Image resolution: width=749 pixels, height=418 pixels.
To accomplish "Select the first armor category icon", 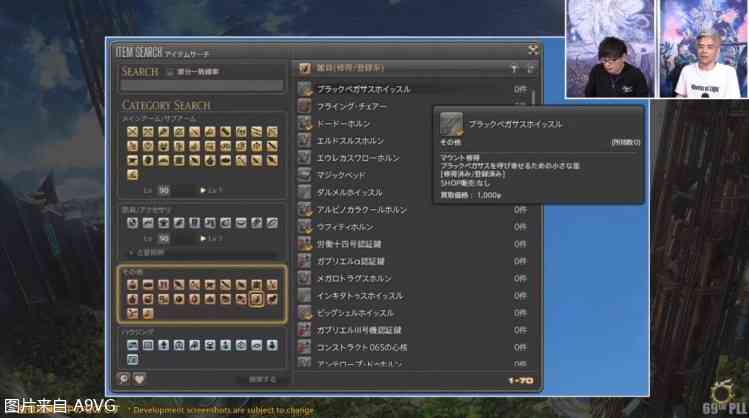I will click(x=133, y=223).
